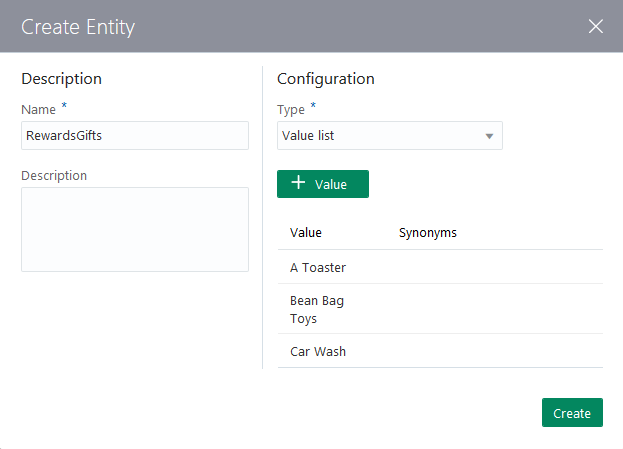This screenshot has height=449, width=623.
Task: Click the Name input field
Action: tap(134, 136)
